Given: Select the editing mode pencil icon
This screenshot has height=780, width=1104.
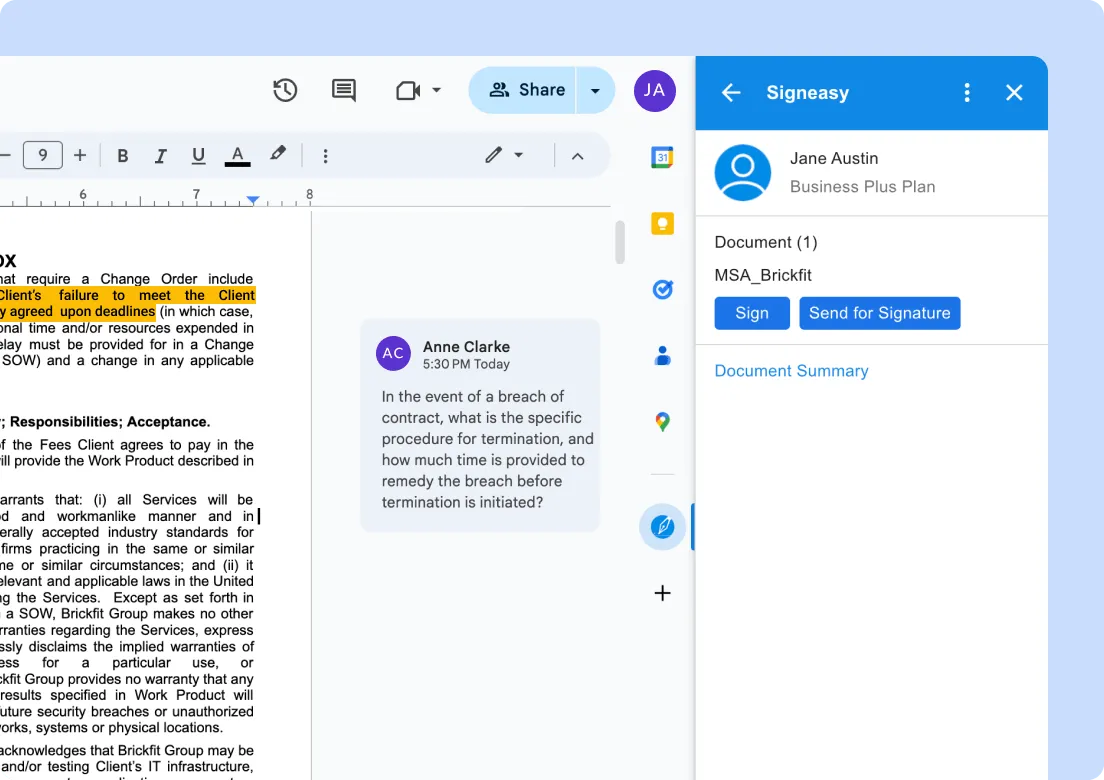Looking at the screenshot, I should pyautogui.click(x=494, y=155).
